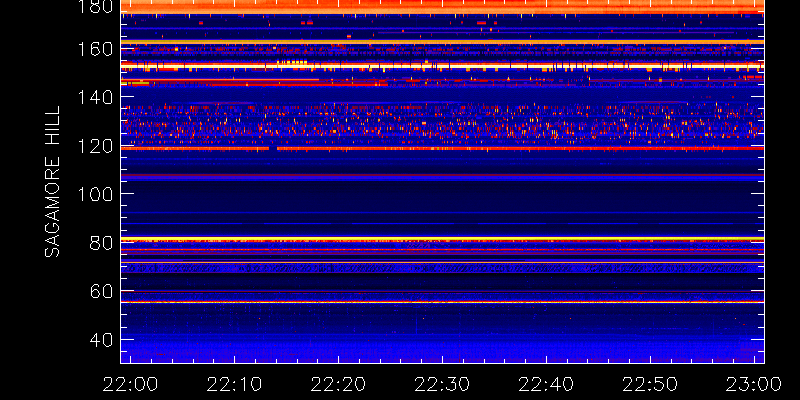Click the 40 frequency axis label
Viewport: 800px width, 400px height.
pos(102,339)
